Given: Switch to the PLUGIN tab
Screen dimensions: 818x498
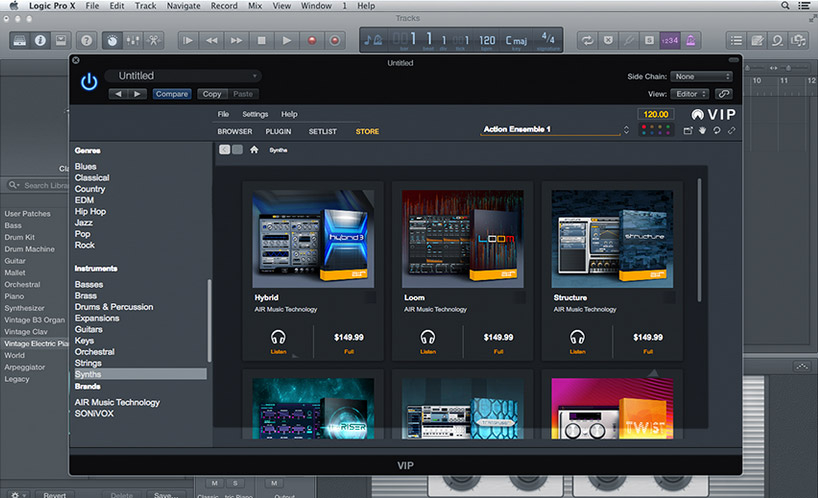Looking at the screenshot, I should [278, 131].
